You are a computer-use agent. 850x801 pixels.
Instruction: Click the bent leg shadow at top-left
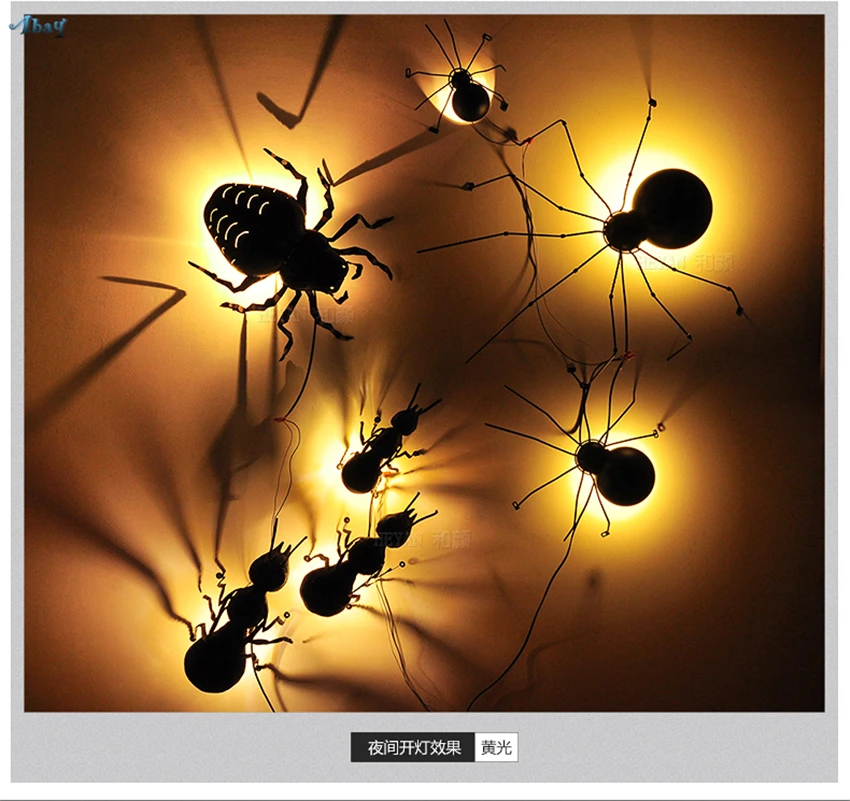(304, 73)
